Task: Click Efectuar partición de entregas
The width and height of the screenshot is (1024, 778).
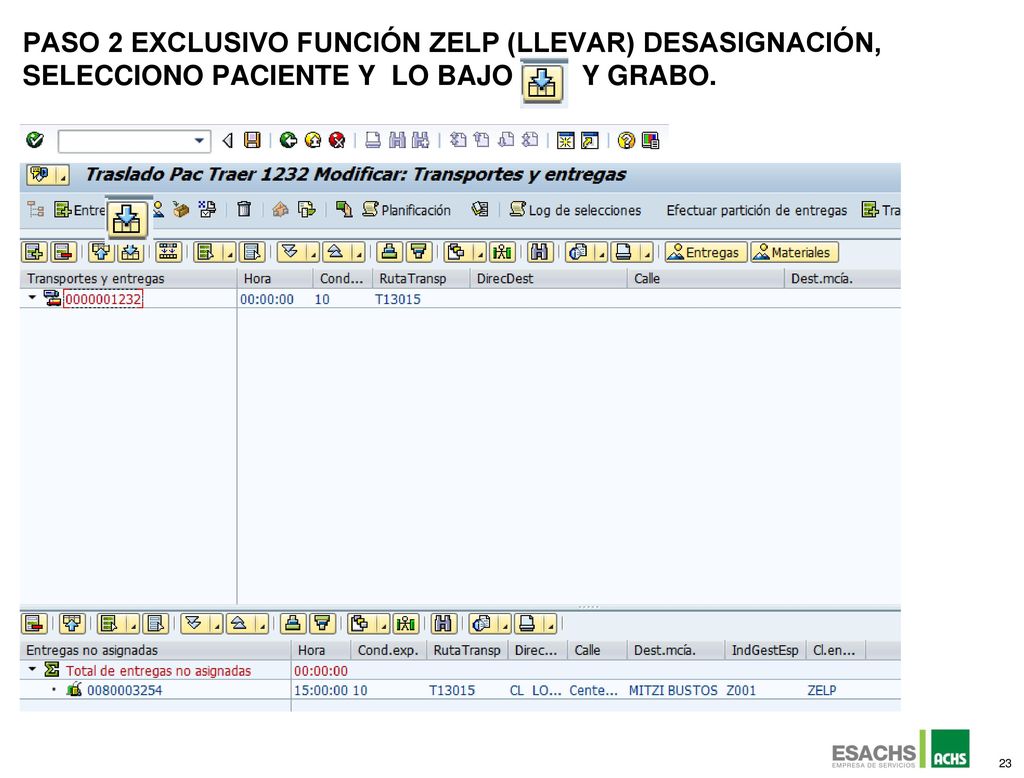Action: tap(756, 210)
